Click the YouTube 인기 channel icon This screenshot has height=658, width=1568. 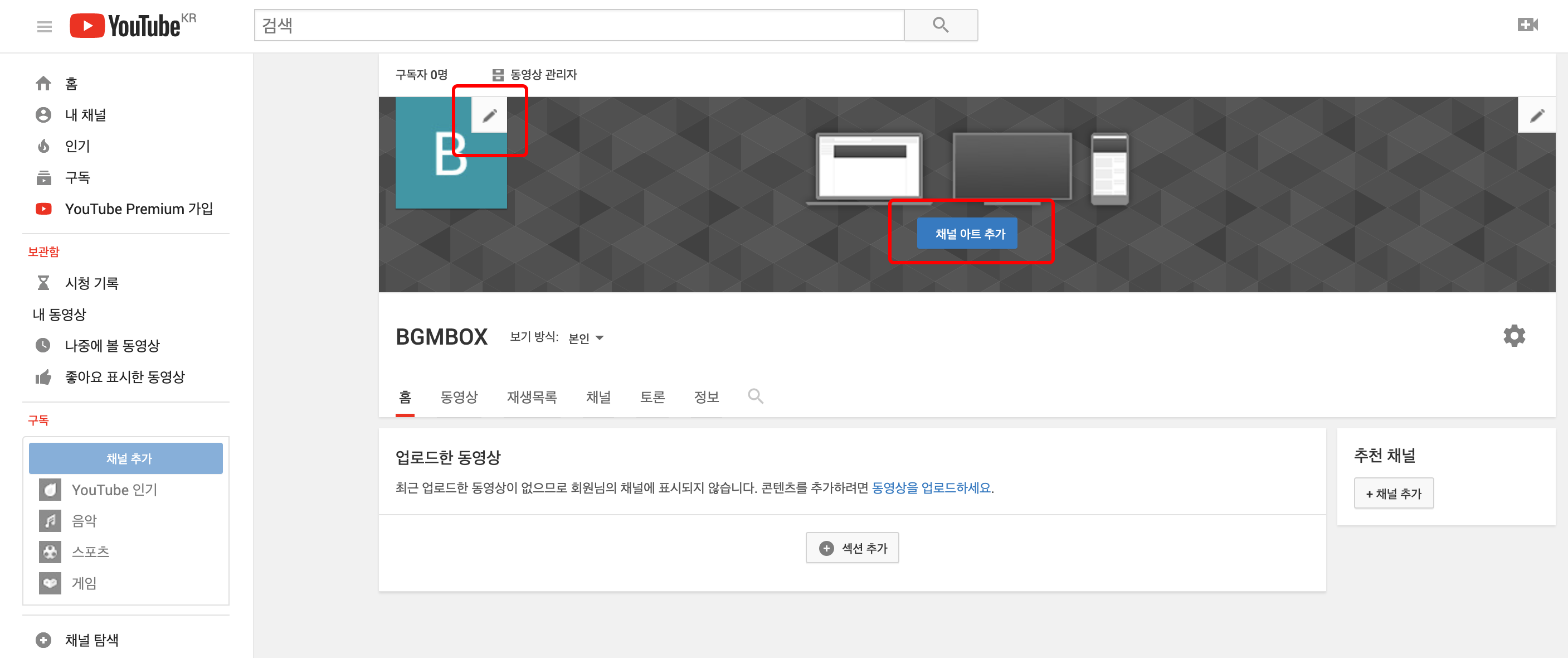(50, 490)
